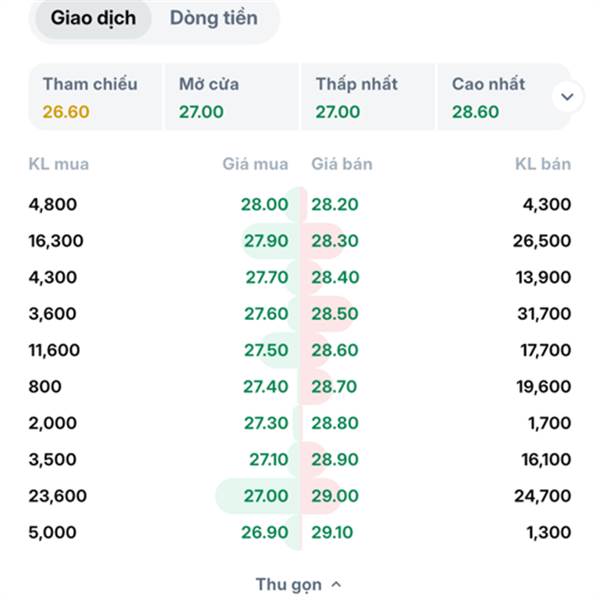The image size is (600, 600).
Task: Click the buy volume 23,600
Action: coord(58,496)
